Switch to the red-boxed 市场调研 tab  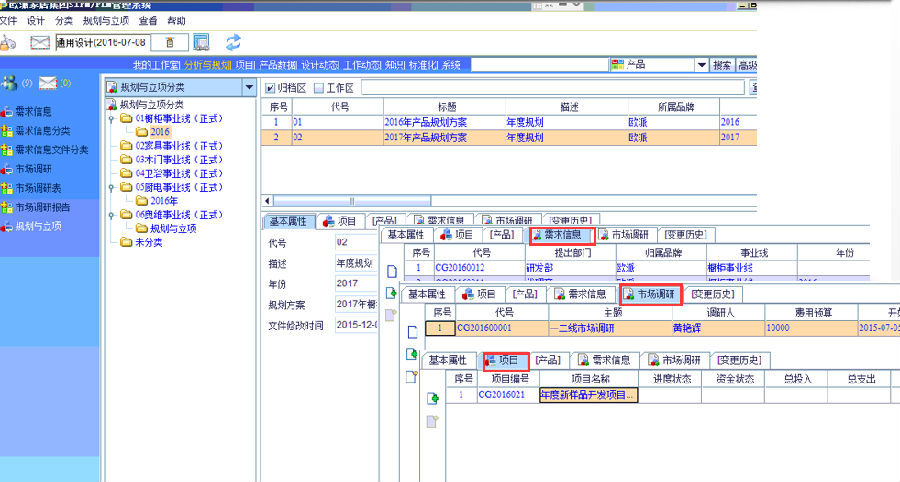click(650, 294)
